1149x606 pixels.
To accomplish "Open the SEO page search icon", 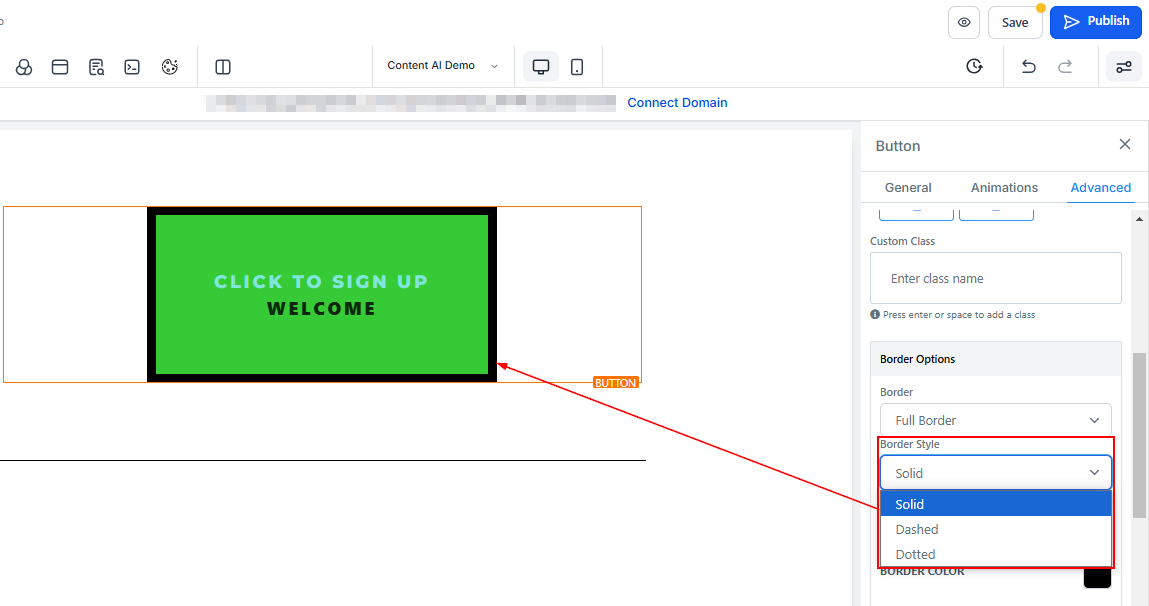I will pos(96,67).
